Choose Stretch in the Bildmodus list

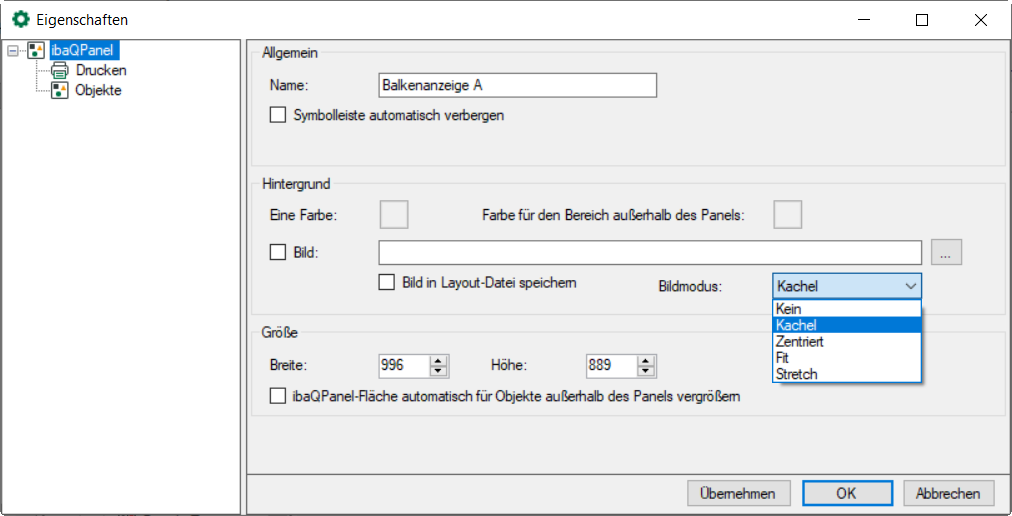point(796,374)
